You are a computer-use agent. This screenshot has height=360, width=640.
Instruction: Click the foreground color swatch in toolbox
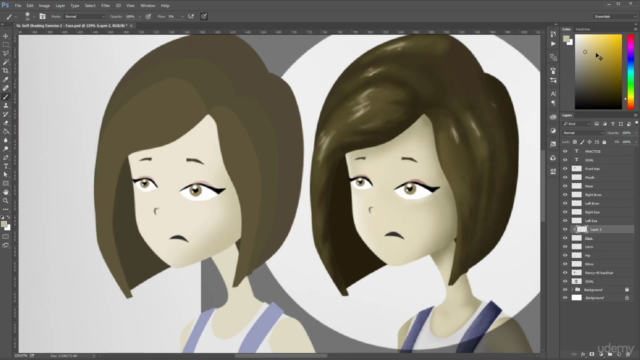point(4,224)
